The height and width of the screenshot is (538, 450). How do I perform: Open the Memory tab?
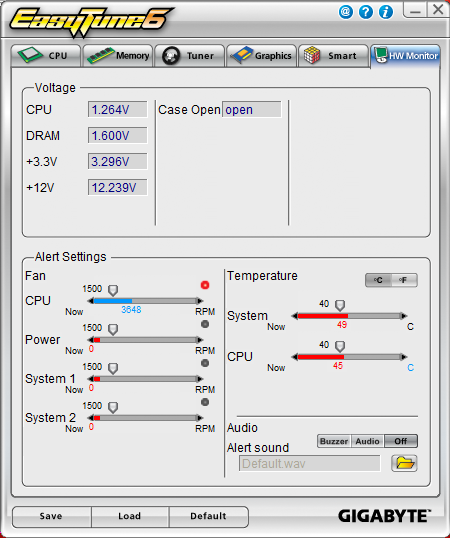coord(118,56)
